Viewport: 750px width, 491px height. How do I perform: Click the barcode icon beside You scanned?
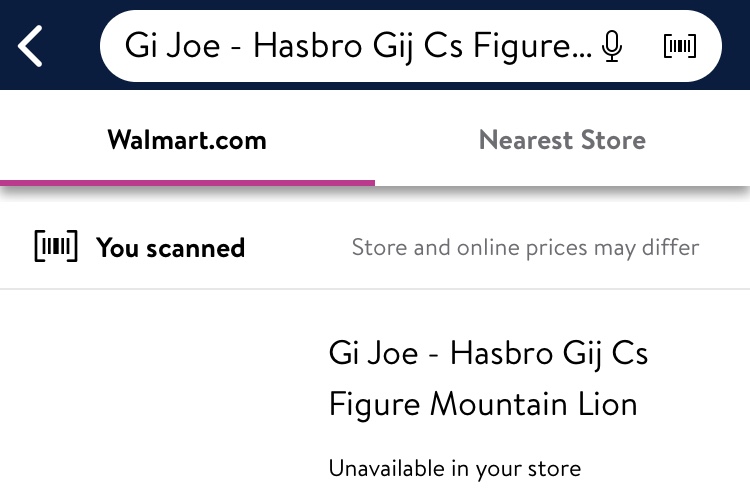click(x=55, y=247)
